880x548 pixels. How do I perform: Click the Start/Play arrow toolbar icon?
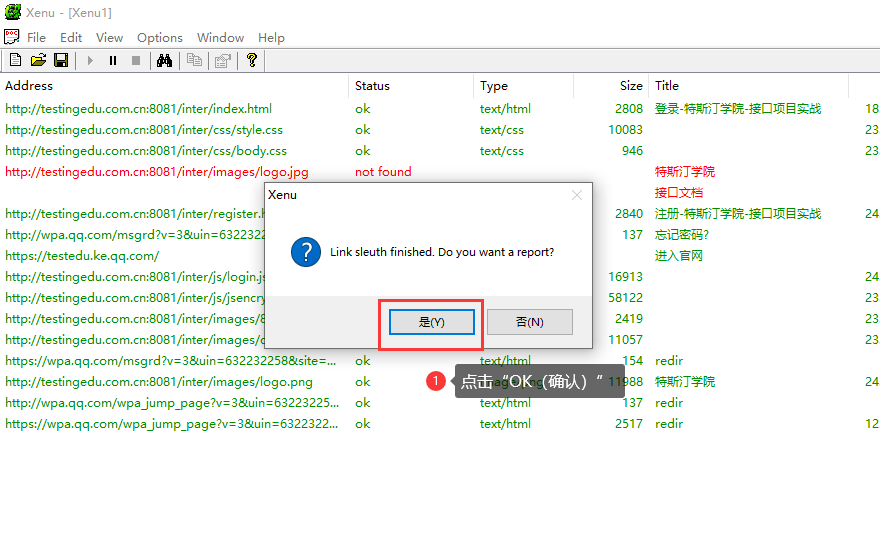tap(90, 60)
